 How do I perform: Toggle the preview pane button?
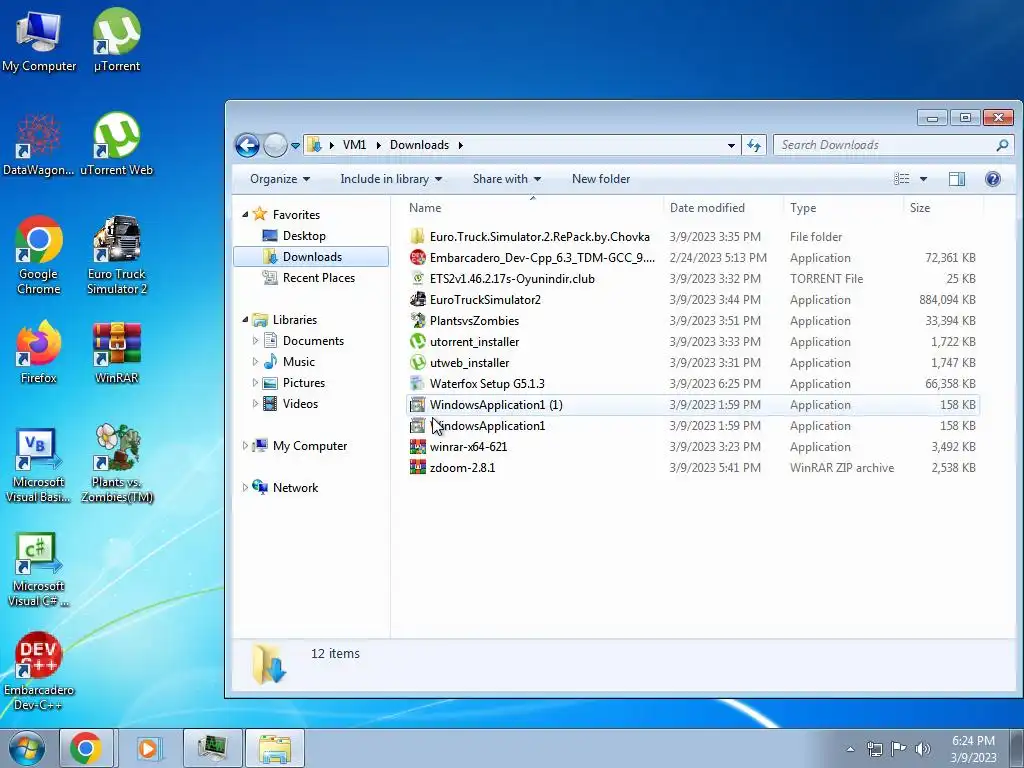coord(957,179)
